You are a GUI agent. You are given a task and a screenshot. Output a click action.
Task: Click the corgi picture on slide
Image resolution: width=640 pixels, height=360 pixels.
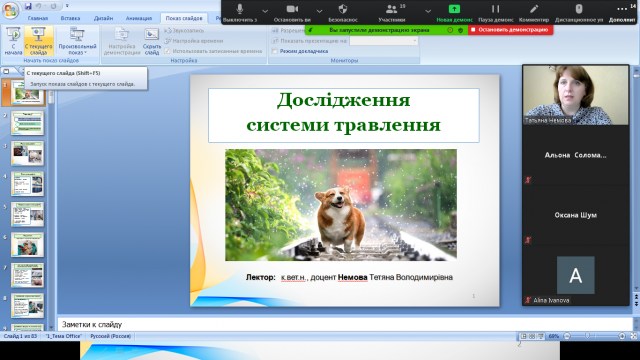coord(341,205)
